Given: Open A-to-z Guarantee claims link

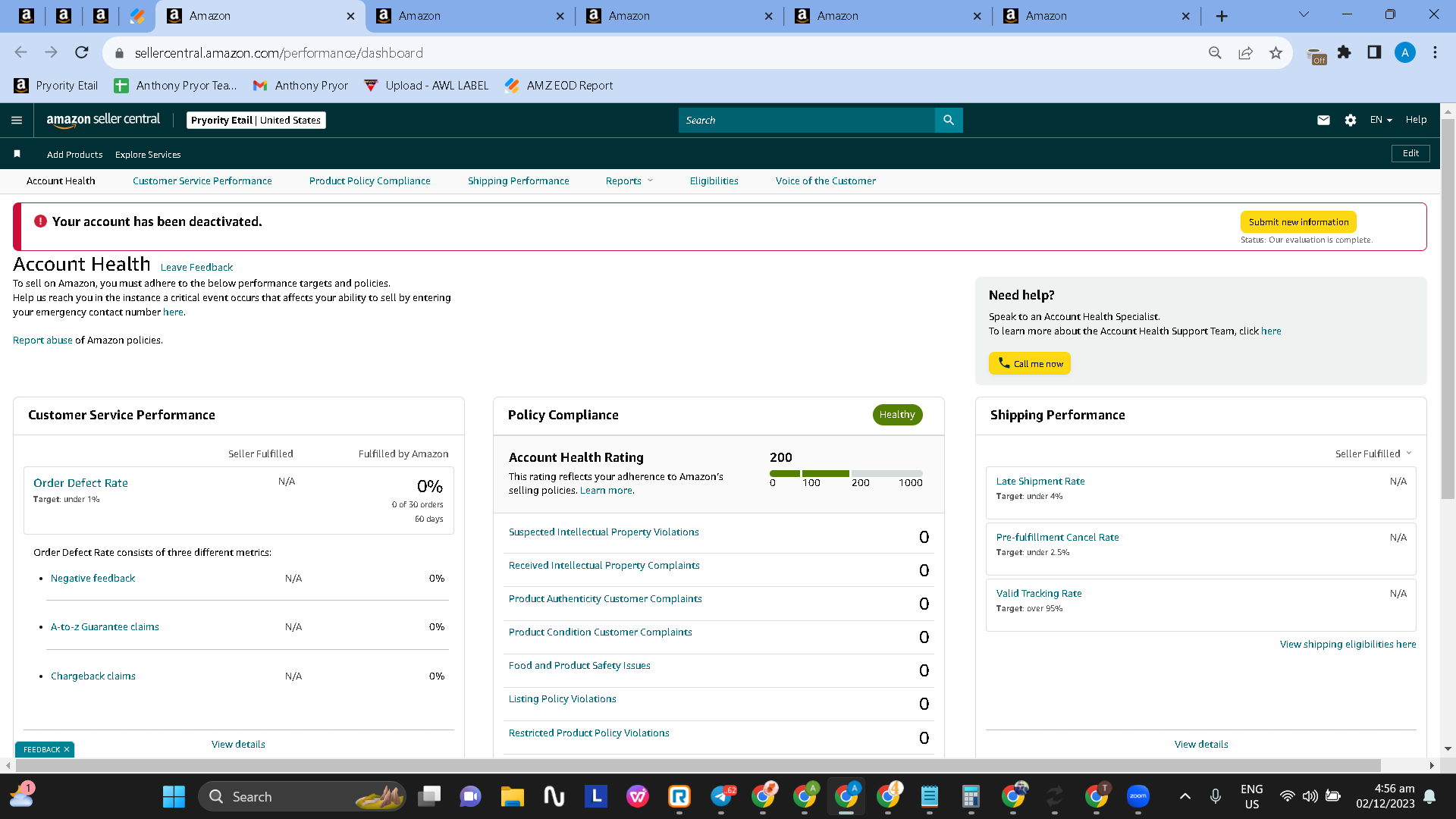Looking at the screenshot, I should (x=105, y=627).
